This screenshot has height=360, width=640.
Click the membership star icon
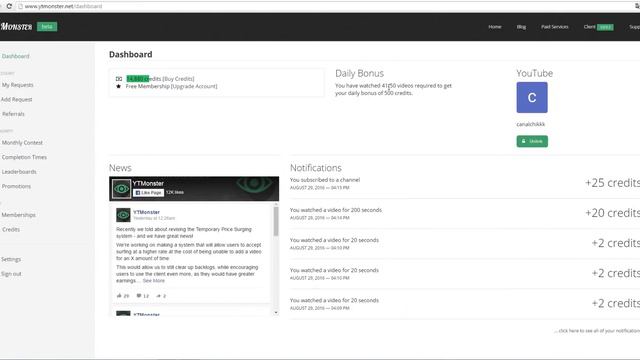coord(119,87)
